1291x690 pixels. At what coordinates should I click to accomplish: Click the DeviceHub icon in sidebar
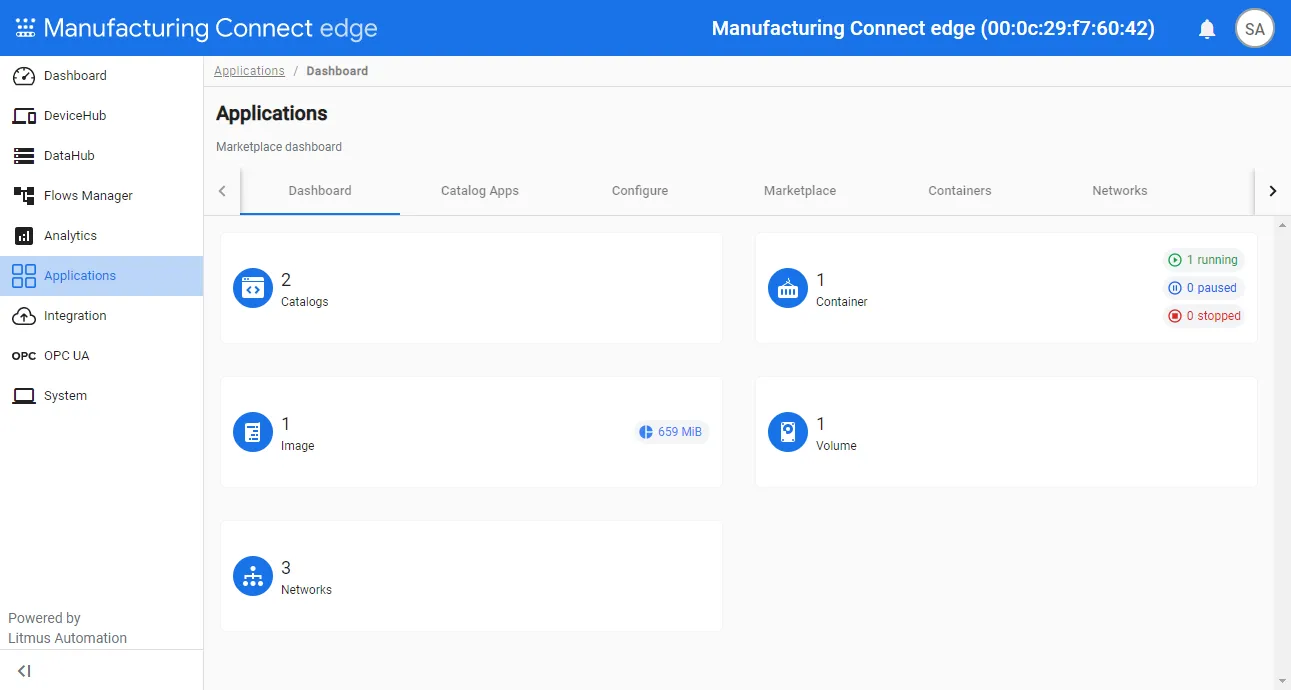pos(24,116)
